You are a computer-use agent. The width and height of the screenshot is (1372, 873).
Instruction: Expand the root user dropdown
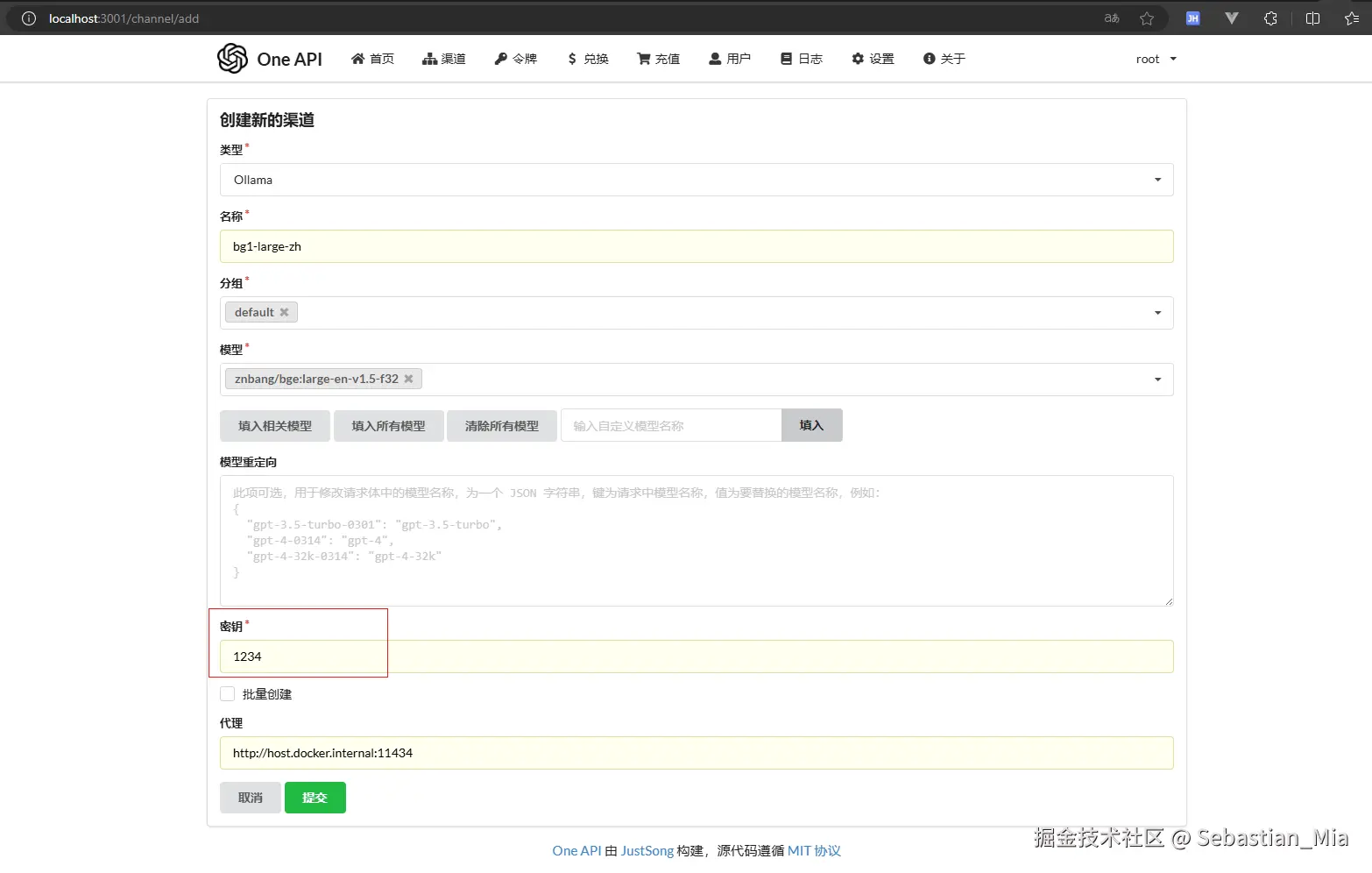click(1156, 59)
